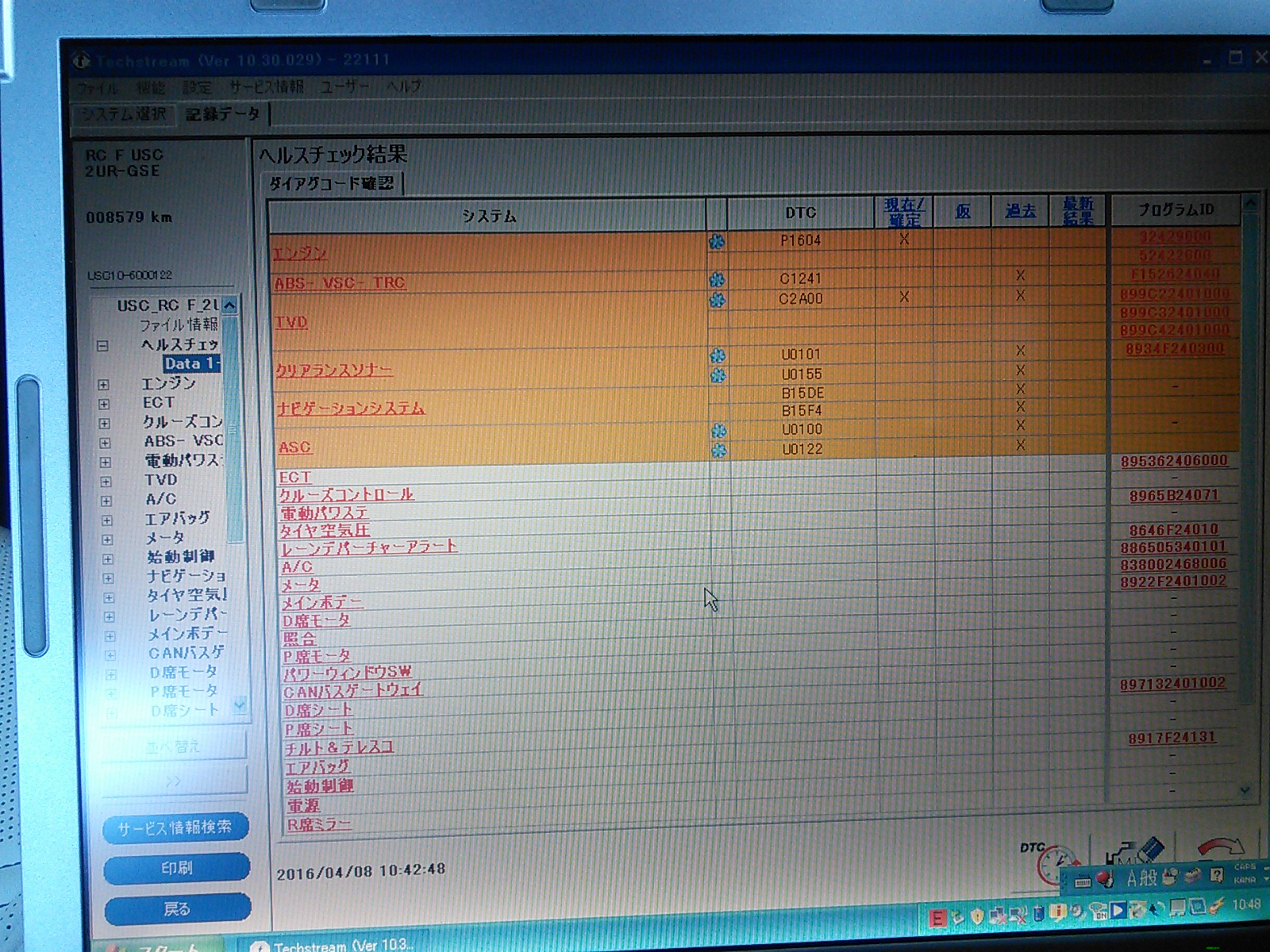The height and width of the screenshot is (952, 1270).
Task: Click the tree panel scroll-down arrow
Action: [240, 704]
